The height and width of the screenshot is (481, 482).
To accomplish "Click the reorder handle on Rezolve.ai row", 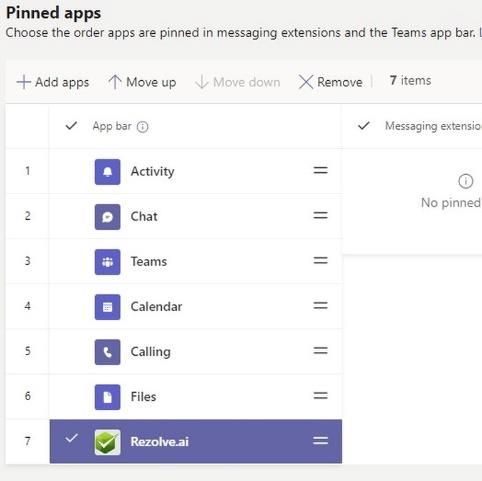I will [x=320, y=441].
